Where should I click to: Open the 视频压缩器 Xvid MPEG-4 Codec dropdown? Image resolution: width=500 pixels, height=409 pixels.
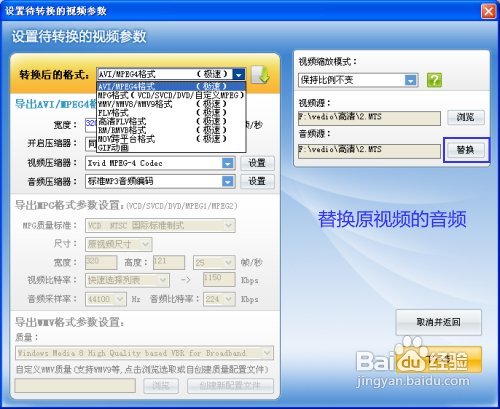pyautogui.click(x=228, y=163)
